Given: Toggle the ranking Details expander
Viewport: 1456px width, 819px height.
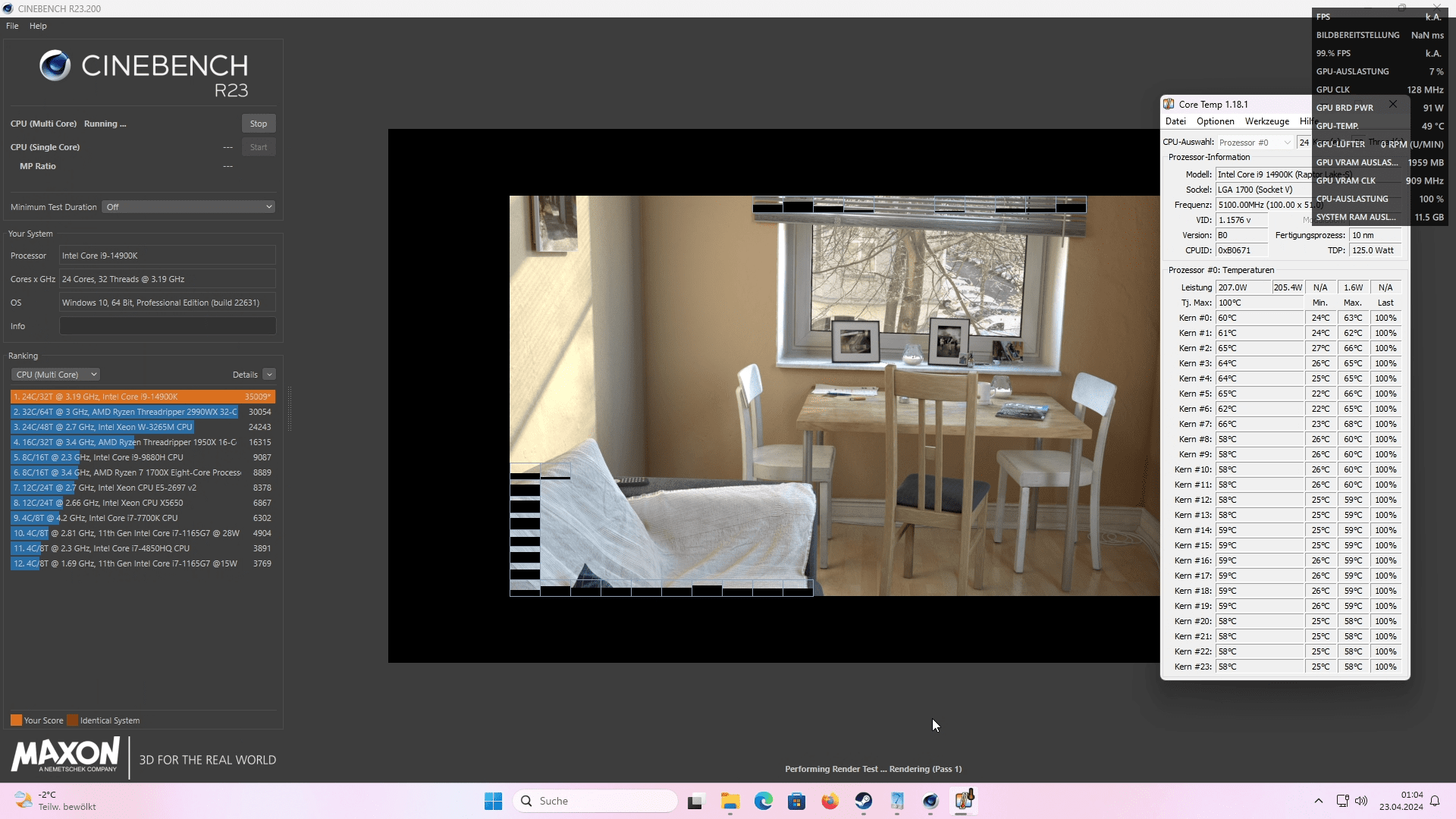Looking at the screenshot, I should [x=269, y=375].
